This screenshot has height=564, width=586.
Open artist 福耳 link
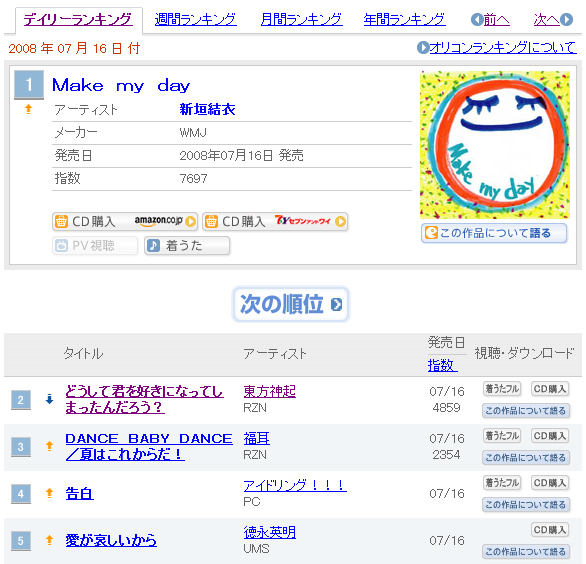pos(256,438)
